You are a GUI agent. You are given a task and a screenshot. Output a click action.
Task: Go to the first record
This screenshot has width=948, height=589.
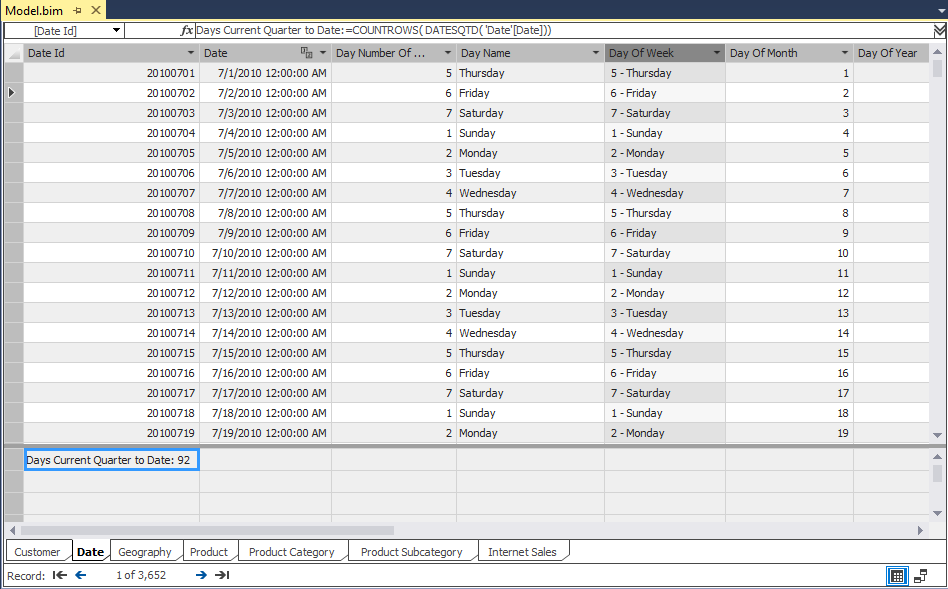pos(60,575)
